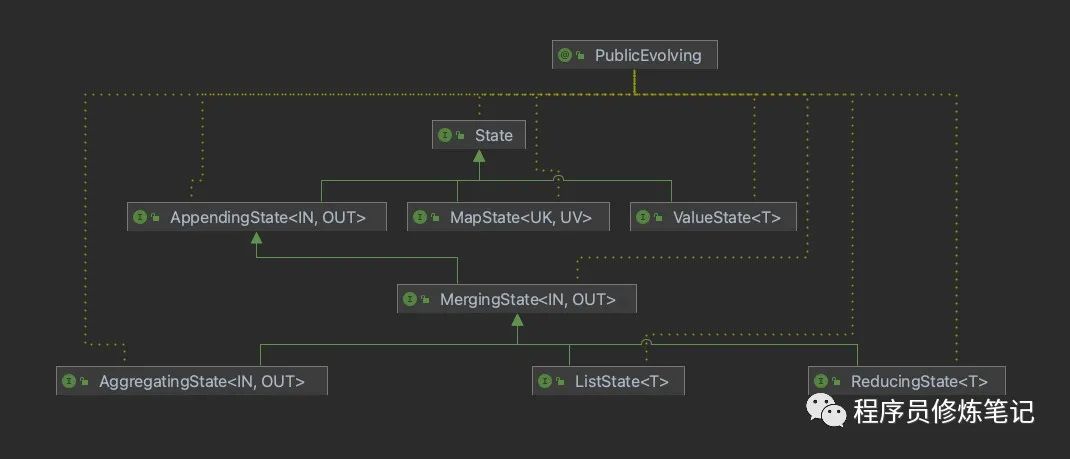Click the annotation icon beside PublicEvolving
The width and height of the screenshot is (1070, 459).
(564, 55)
